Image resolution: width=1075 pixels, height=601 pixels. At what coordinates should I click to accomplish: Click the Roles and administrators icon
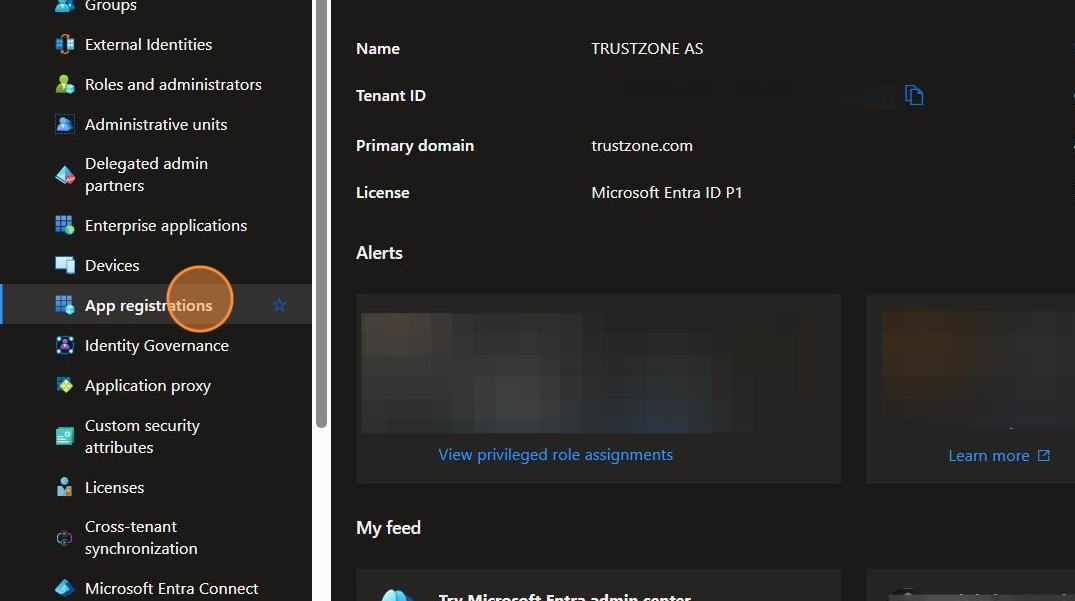click(64, 84)
